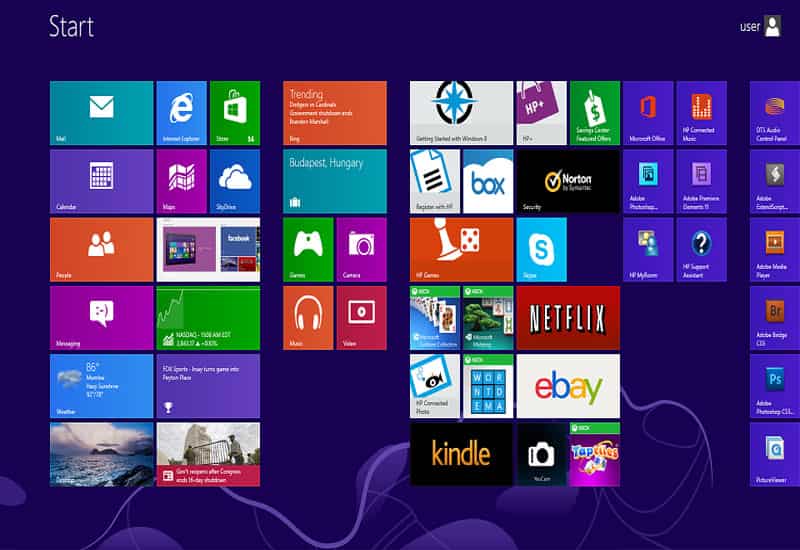Open DTS Audio Control Panel tile
The width and height of the screenshot is (800, 550).
[x=775, y=113]
